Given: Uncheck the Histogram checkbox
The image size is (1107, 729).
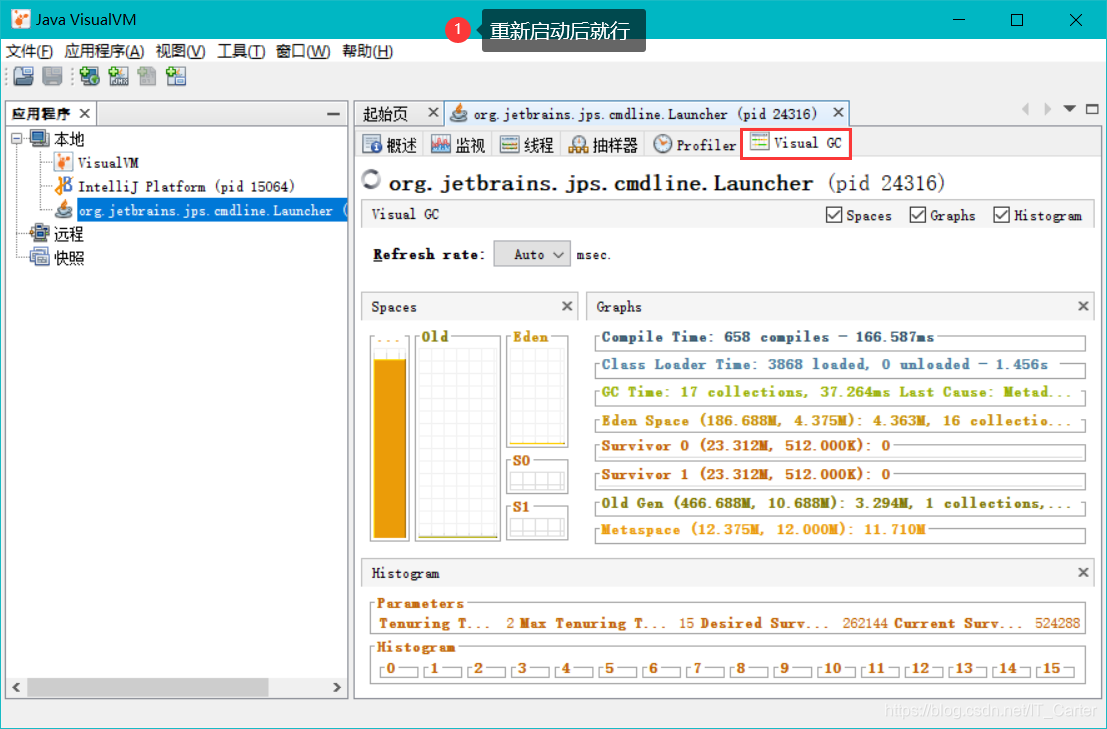Looking at the screenshot, I should tap(1001, 215).
